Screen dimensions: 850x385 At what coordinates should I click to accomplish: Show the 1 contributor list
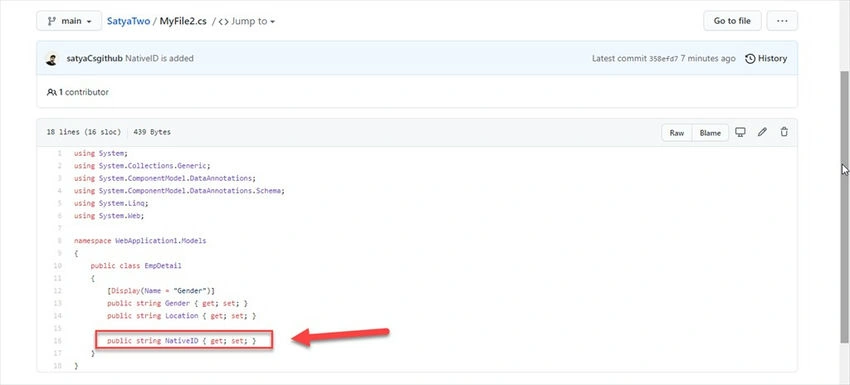pyautogui.click(x=78, y=92)
